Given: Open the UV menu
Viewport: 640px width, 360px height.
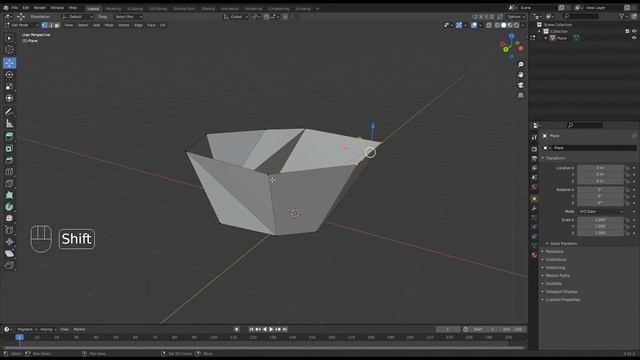Looking at the screenshot, I should (163, 25).
